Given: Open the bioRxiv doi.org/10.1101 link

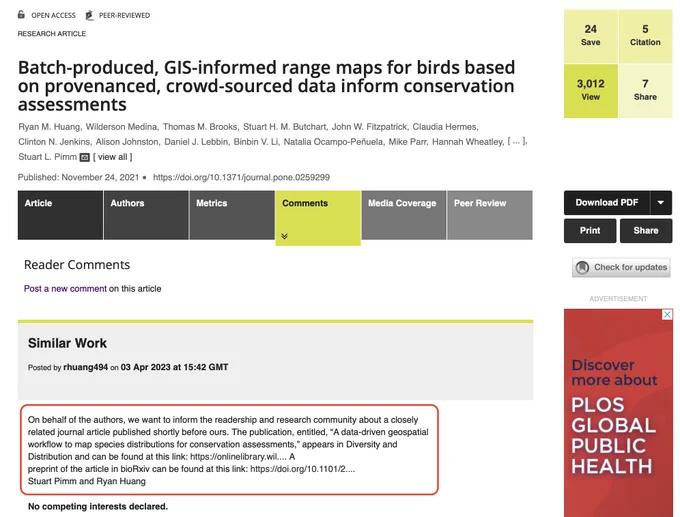Looking at the screenshot, I should point(303,469).
